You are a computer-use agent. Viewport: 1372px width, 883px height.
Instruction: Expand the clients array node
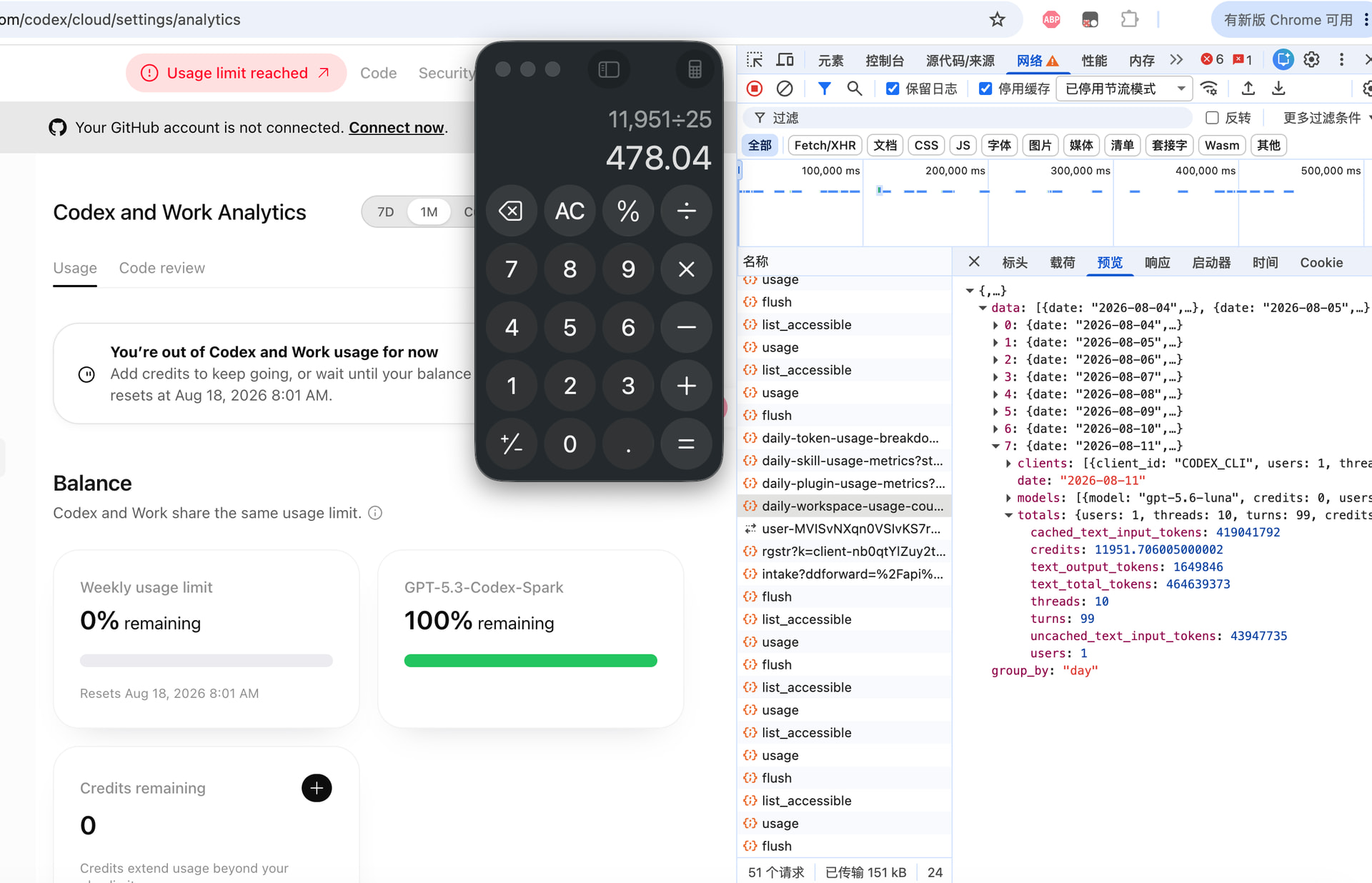pyautogui.click(x=1008, y=464)
